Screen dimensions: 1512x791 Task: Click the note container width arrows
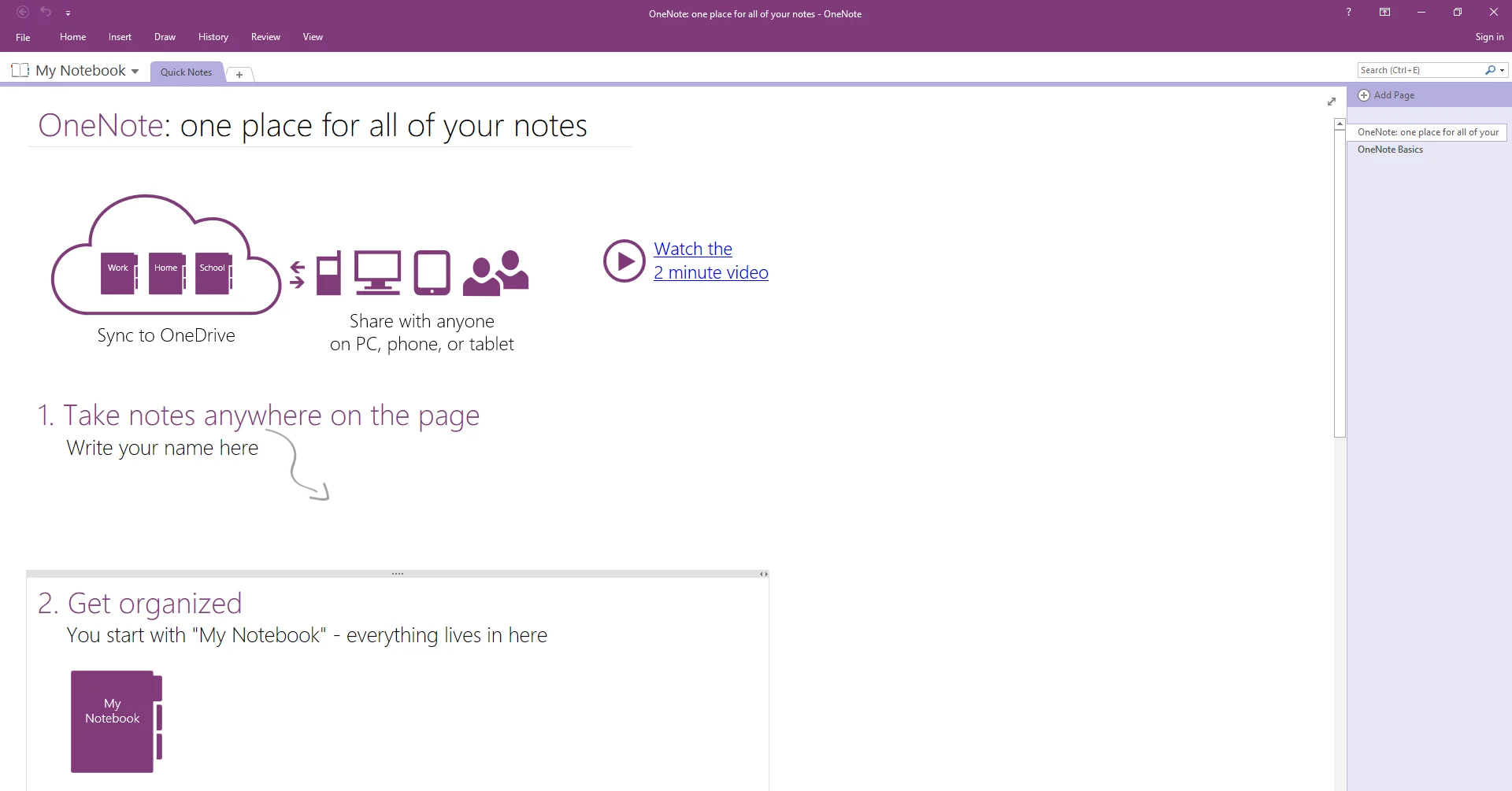coord(763,574)
